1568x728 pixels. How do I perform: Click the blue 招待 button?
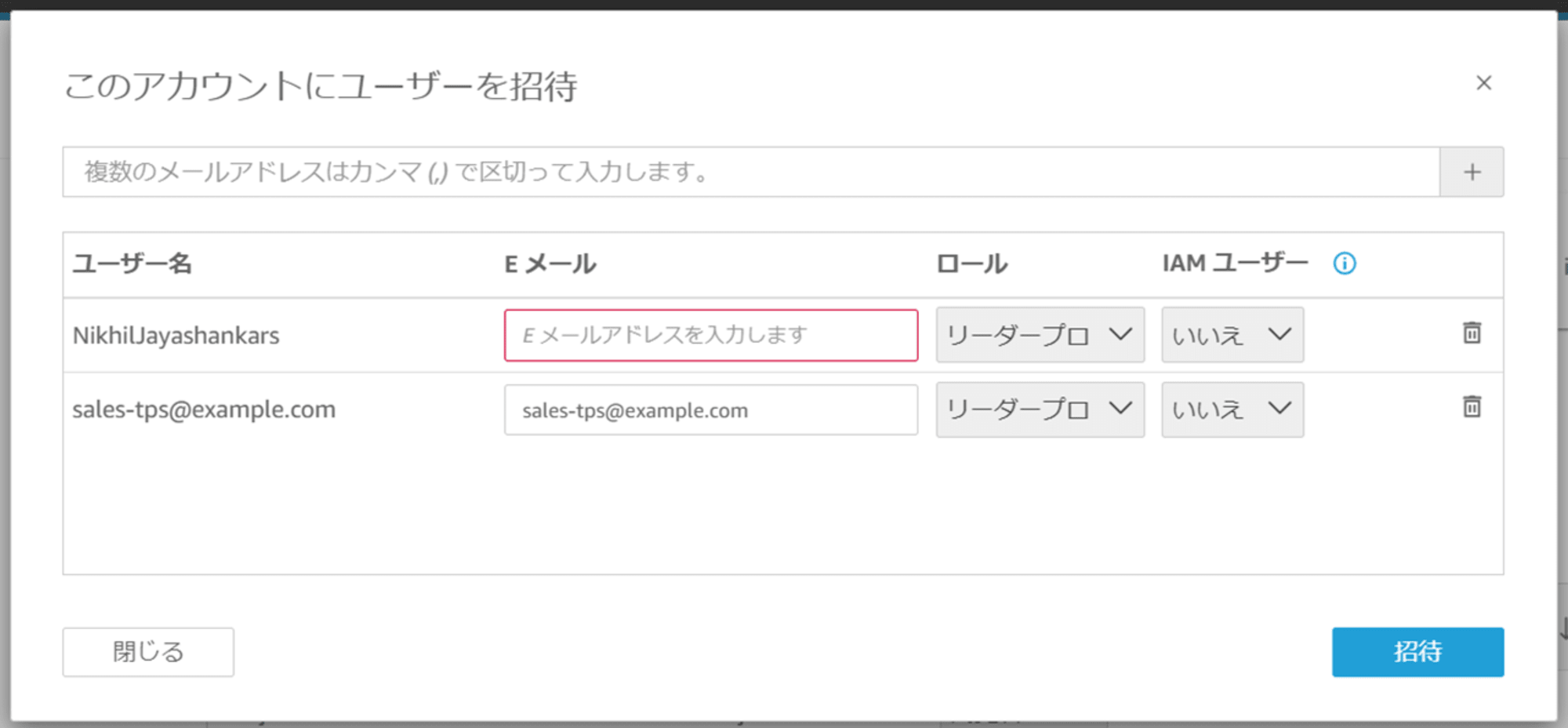1417,652
